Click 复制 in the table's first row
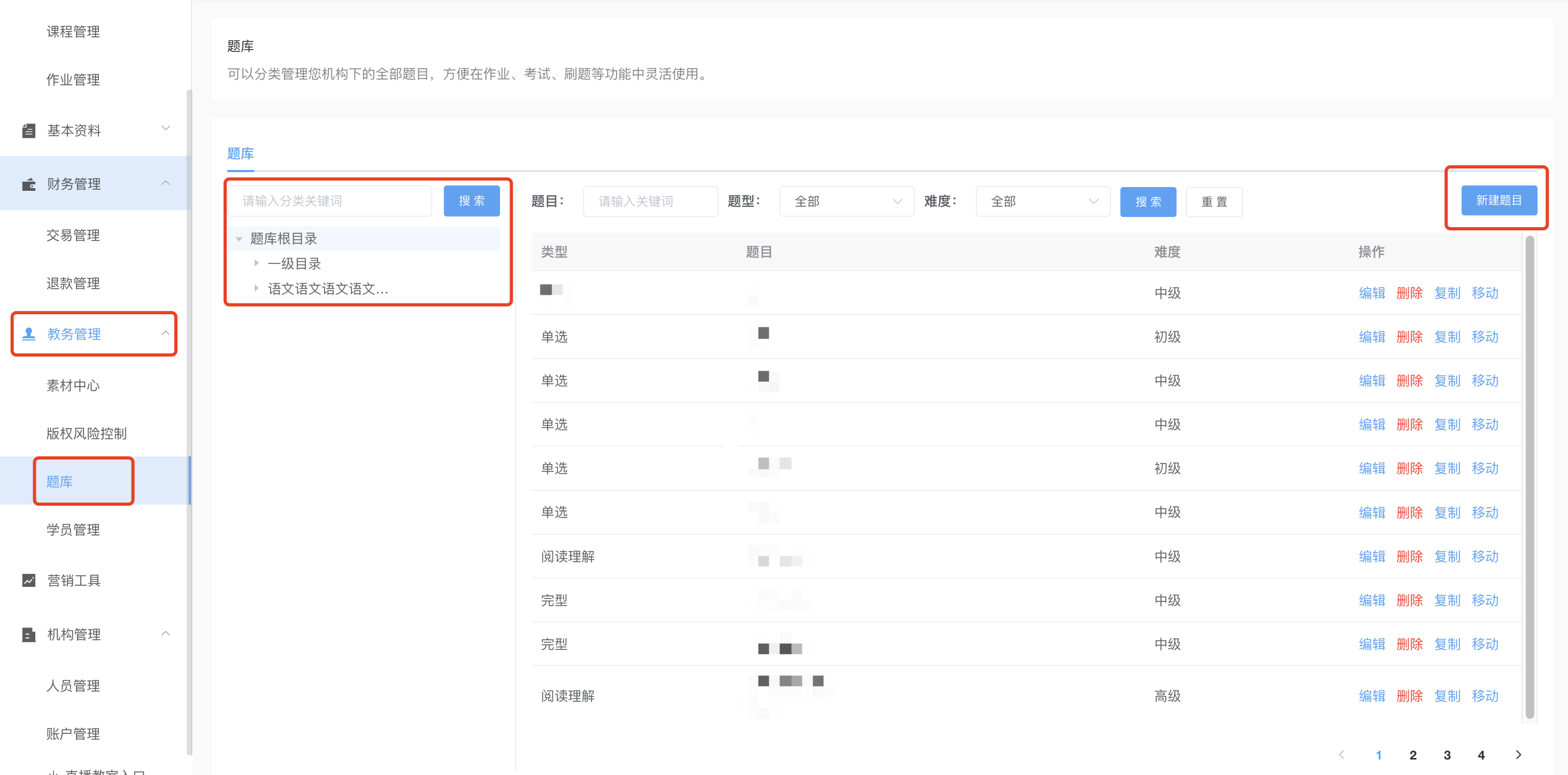Image resolution: width=1568 pixels, height=775 pixels. [x=1447, y=293]
